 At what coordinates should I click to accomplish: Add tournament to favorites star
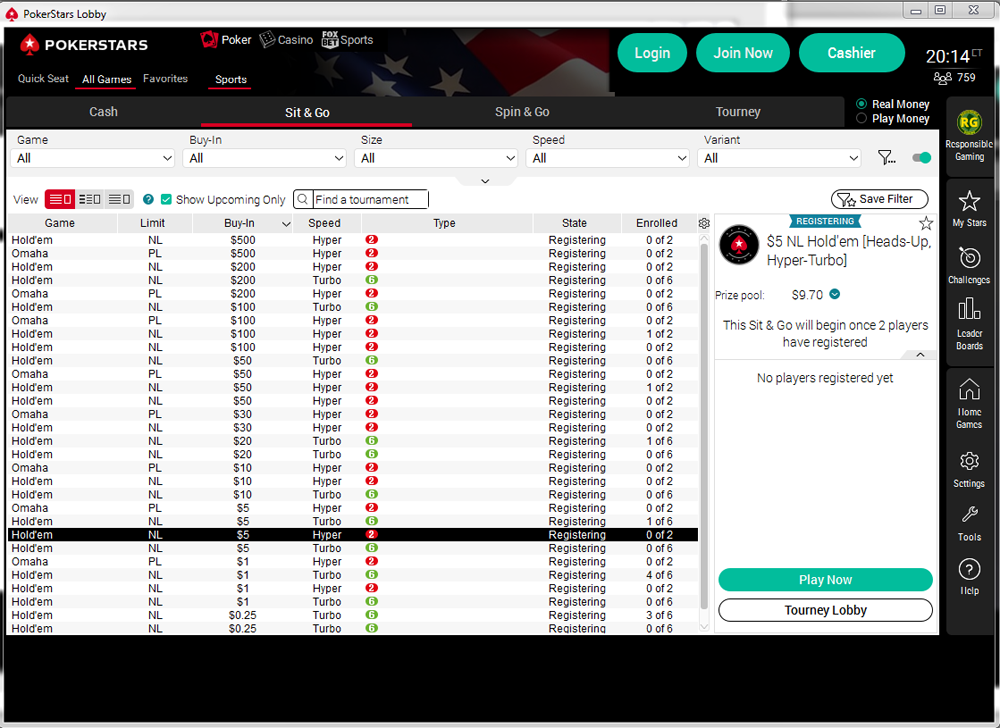tap(926, 223)
